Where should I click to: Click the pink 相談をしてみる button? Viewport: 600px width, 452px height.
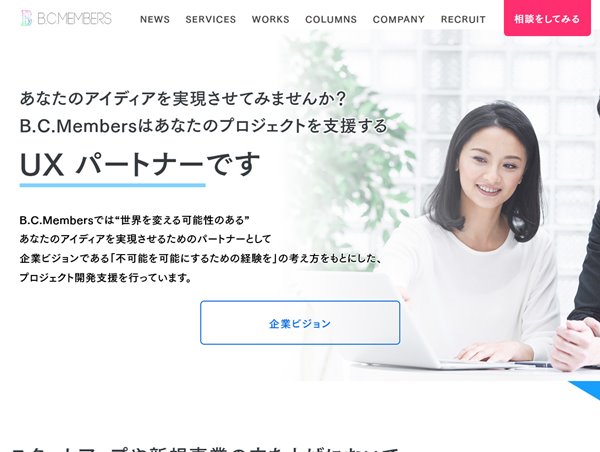click(547, 18)
